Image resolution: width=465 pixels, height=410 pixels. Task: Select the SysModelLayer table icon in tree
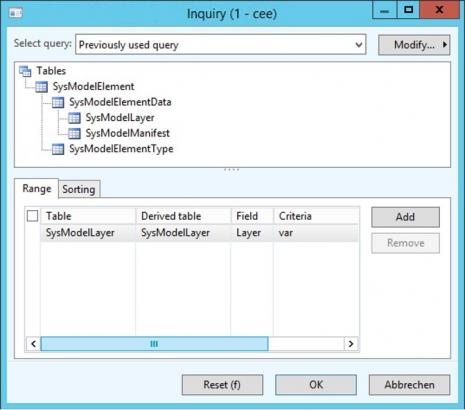point(74,118)
